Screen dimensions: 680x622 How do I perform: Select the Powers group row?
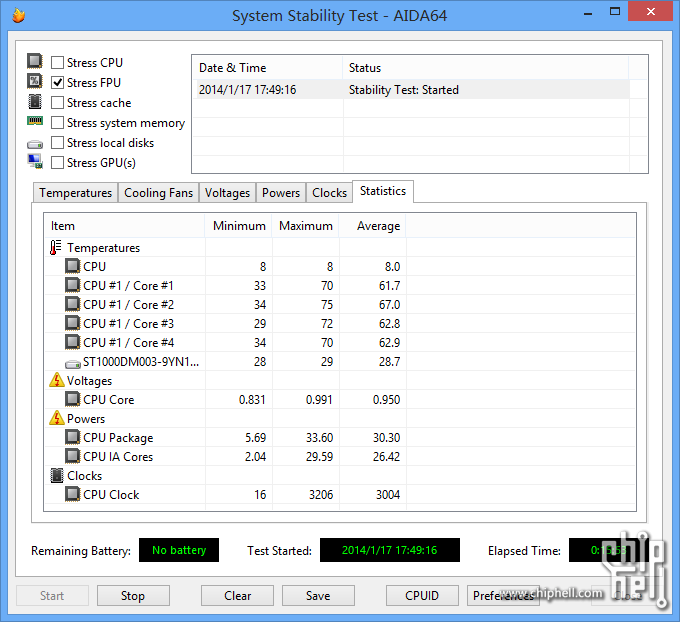point(86,419)
